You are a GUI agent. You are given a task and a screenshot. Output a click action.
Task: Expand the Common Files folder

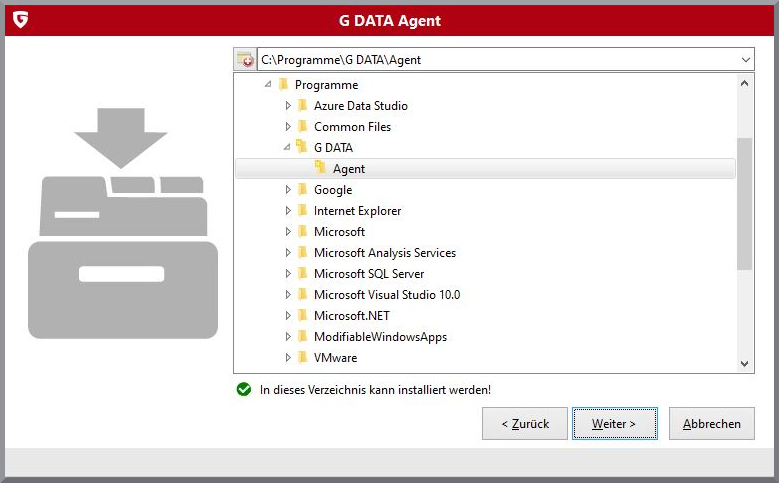[288, 127]
